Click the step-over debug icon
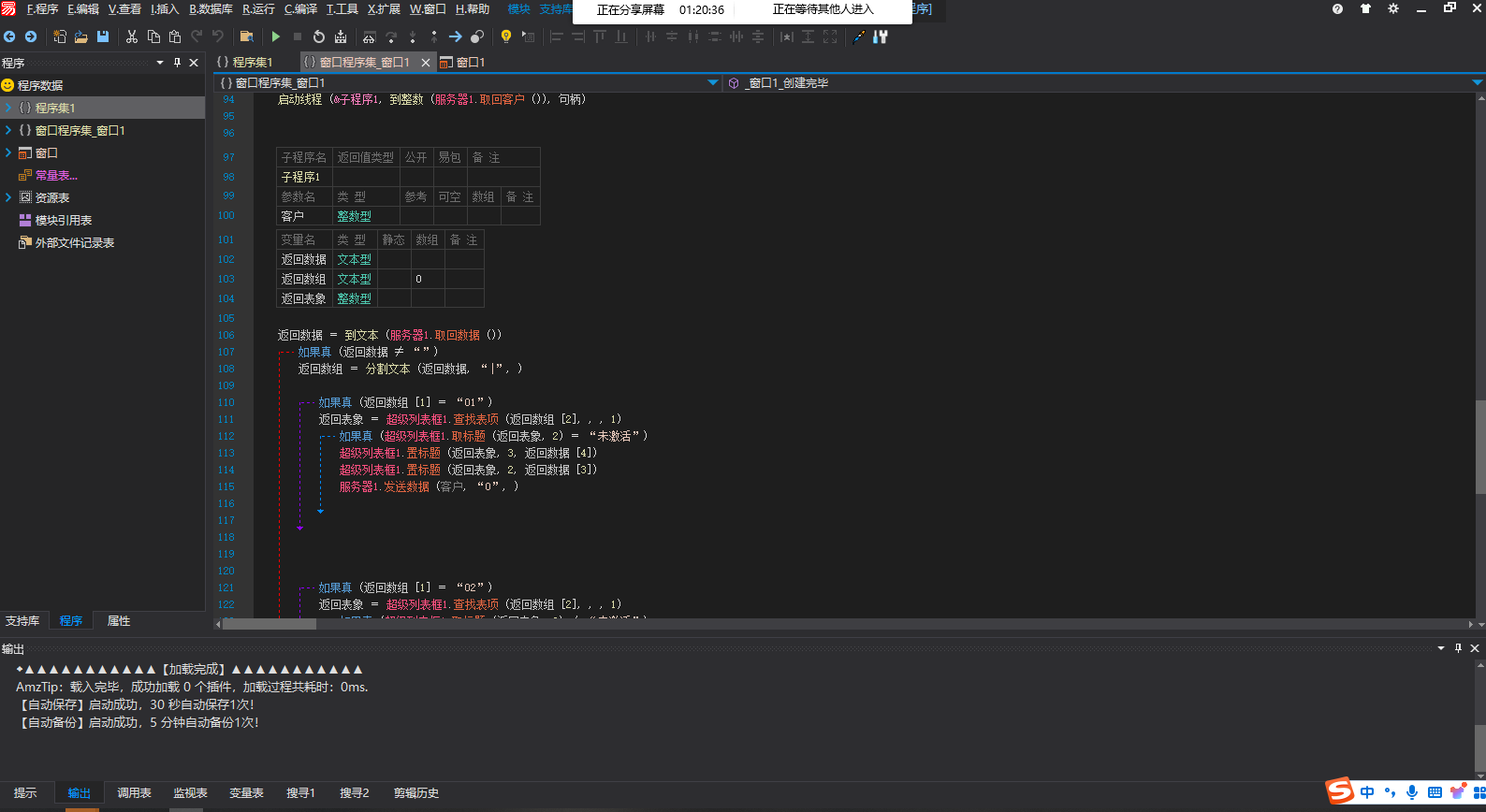This screenshot has height=812, width=1486. click(391, 36)
